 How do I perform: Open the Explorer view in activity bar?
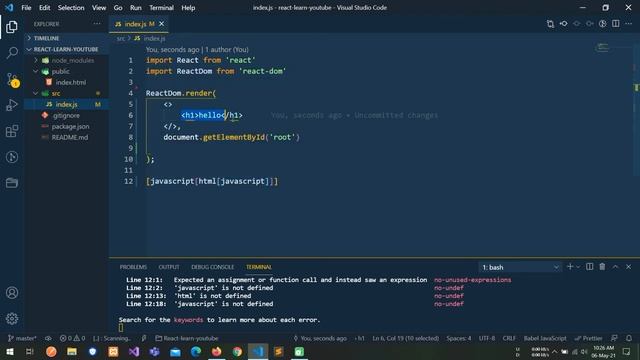click(x=12, y=27)
